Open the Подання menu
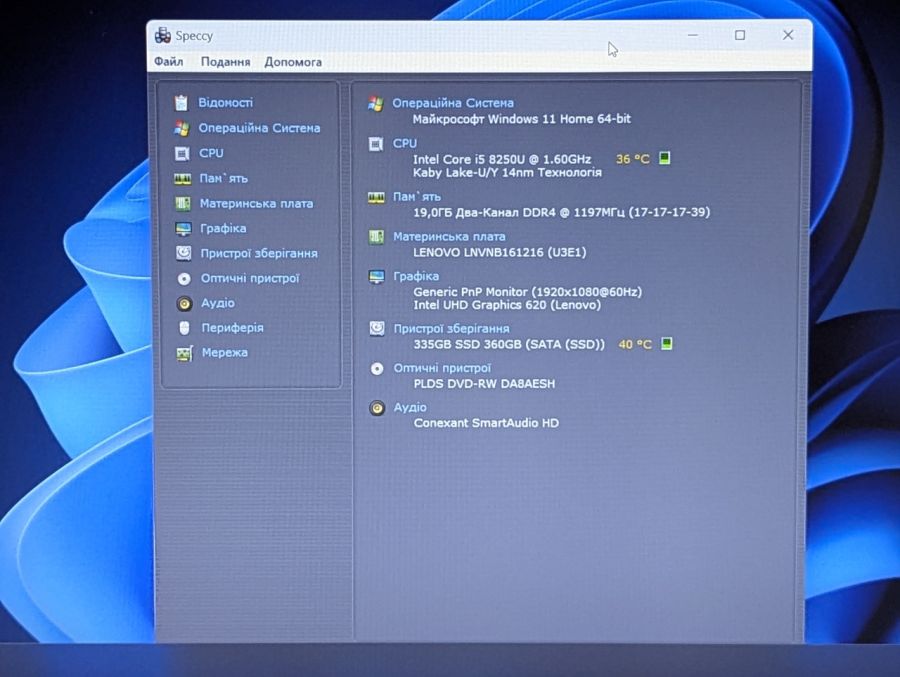900x677 pixels. [225, 62]
